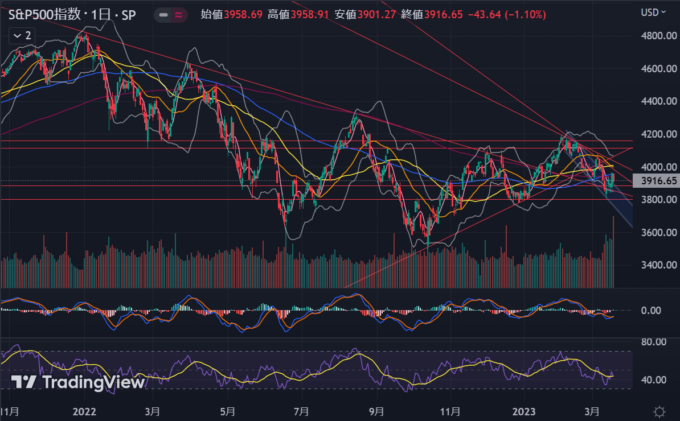Select the 7月 marker on time axis
680x421 pixels.
[302, 411]
